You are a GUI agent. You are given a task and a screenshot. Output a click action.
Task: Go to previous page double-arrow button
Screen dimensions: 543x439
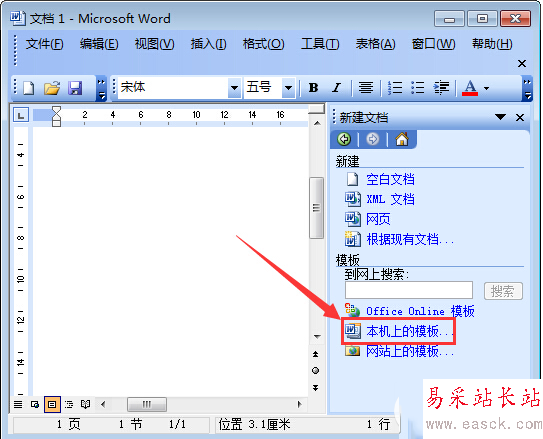pyautogui.click(x=315, y=354)
